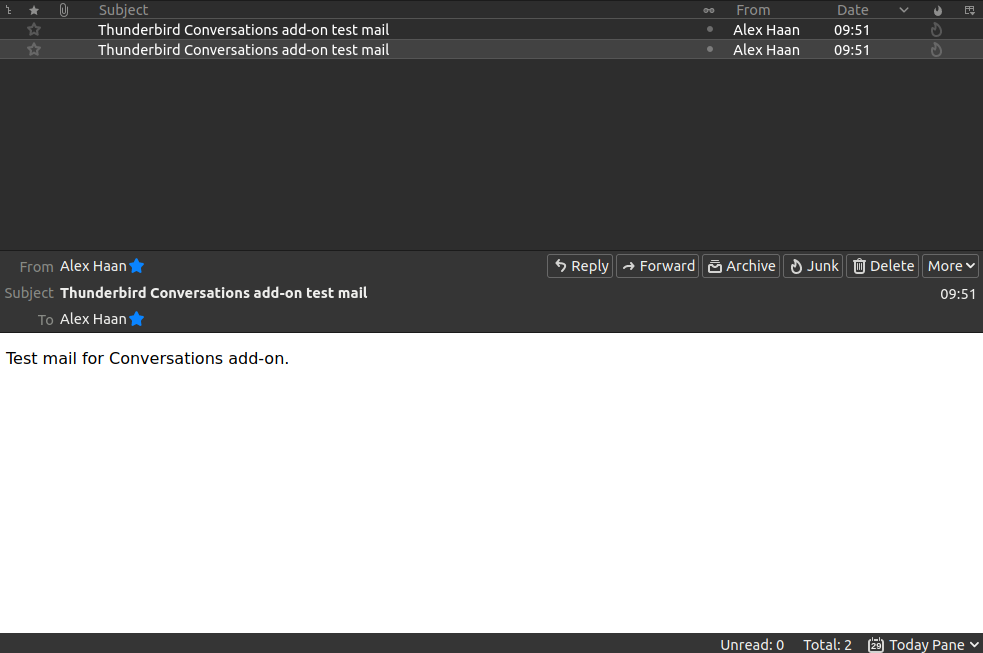Star the first Conversations test mail
Screen dimensions: 983x653
33,29
